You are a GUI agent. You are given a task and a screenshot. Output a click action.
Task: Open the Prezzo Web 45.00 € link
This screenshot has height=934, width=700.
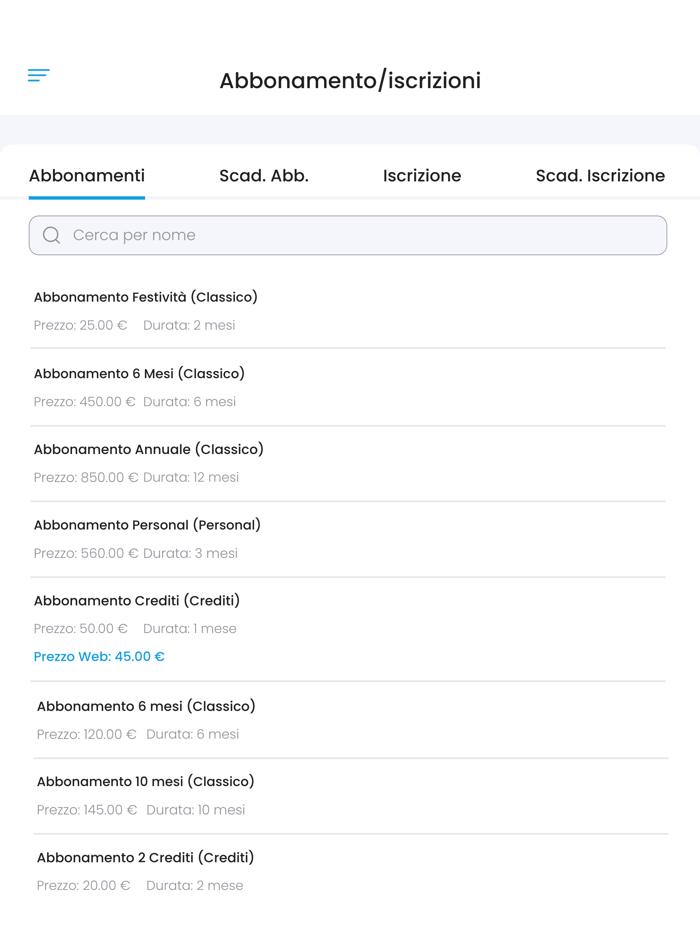point(99,656)
